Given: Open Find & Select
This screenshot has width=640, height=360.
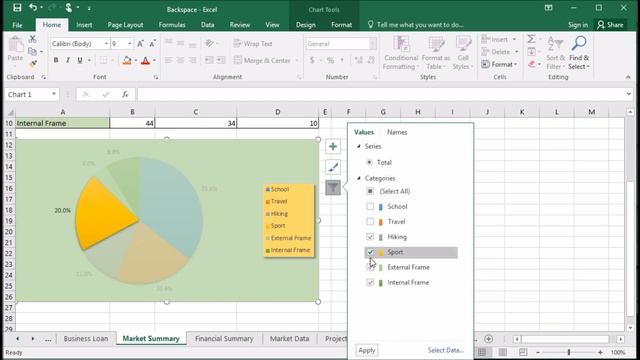Looking at the screenshot, I should click(579, 53).
